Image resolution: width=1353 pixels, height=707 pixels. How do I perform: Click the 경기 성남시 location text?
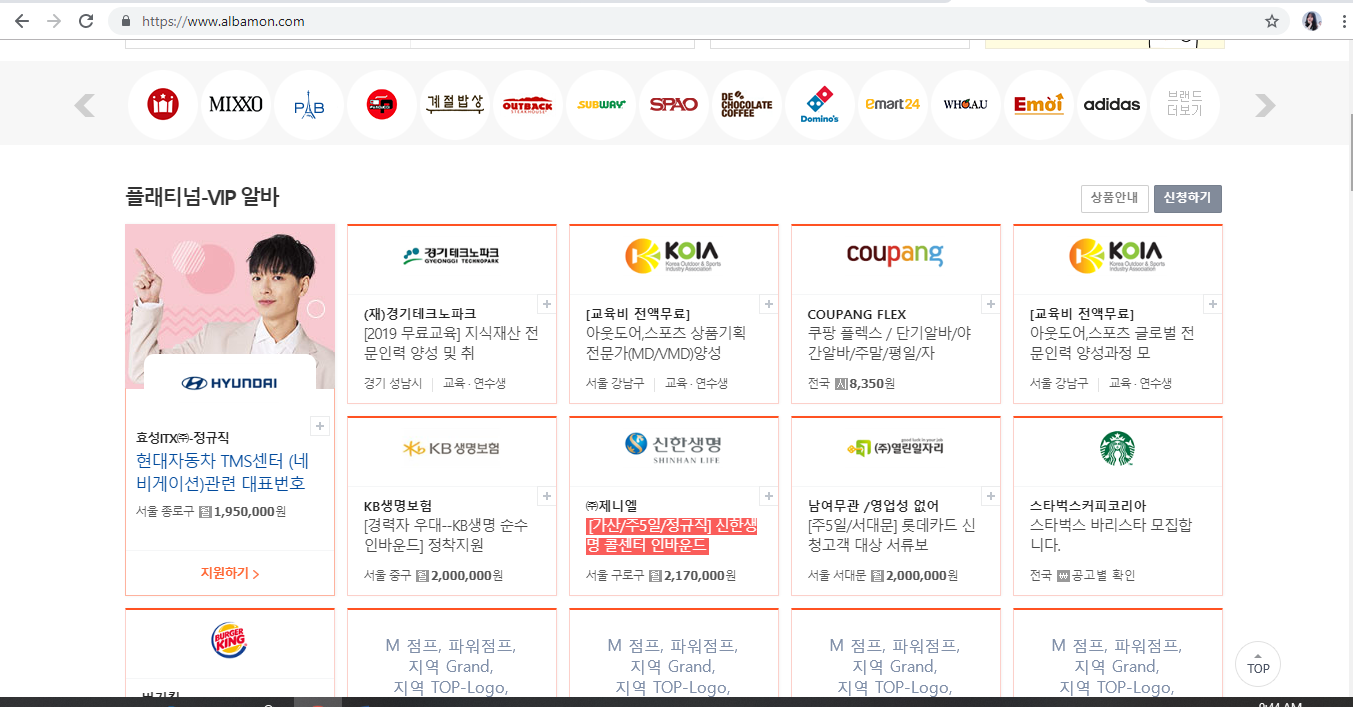pos(393,383)
